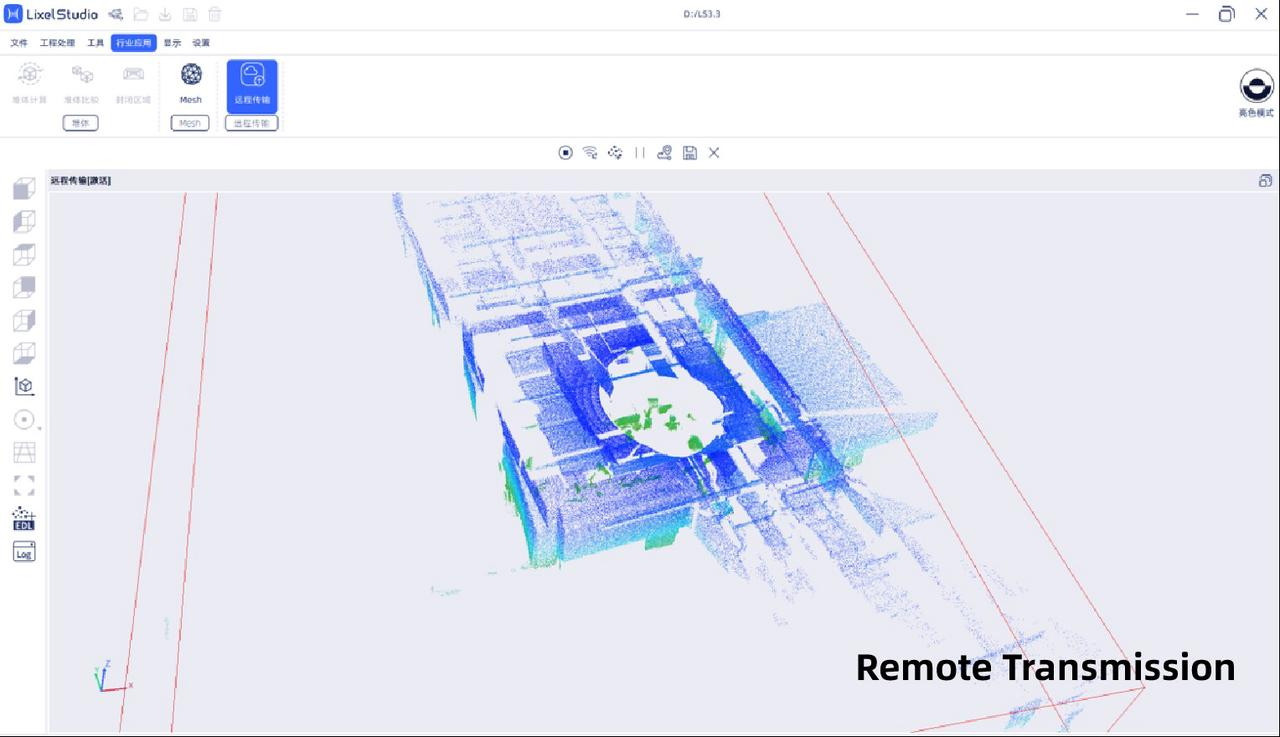This screenshot has width=1280, height=737.
Task: Open the 文件 menu
Action: click(x=19, y=43)
